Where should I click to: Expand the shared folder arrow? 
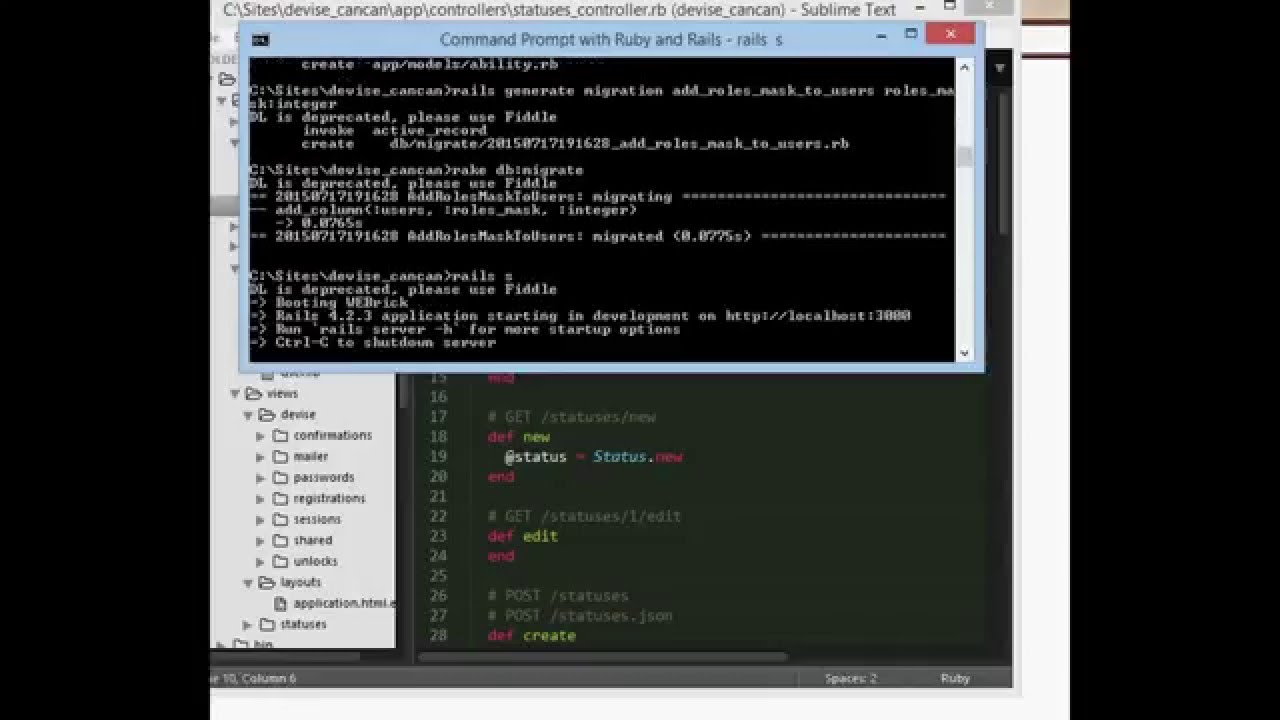pyautogui.click(x=261, y=541)
